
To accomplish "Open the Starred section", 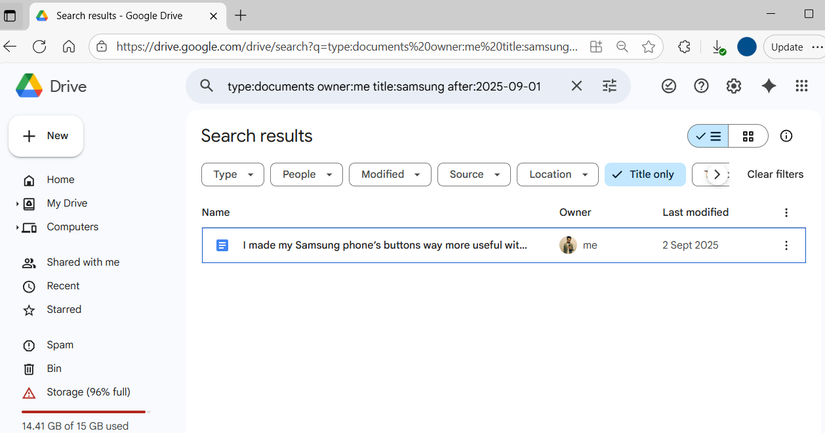I will (x=64, y=310).
